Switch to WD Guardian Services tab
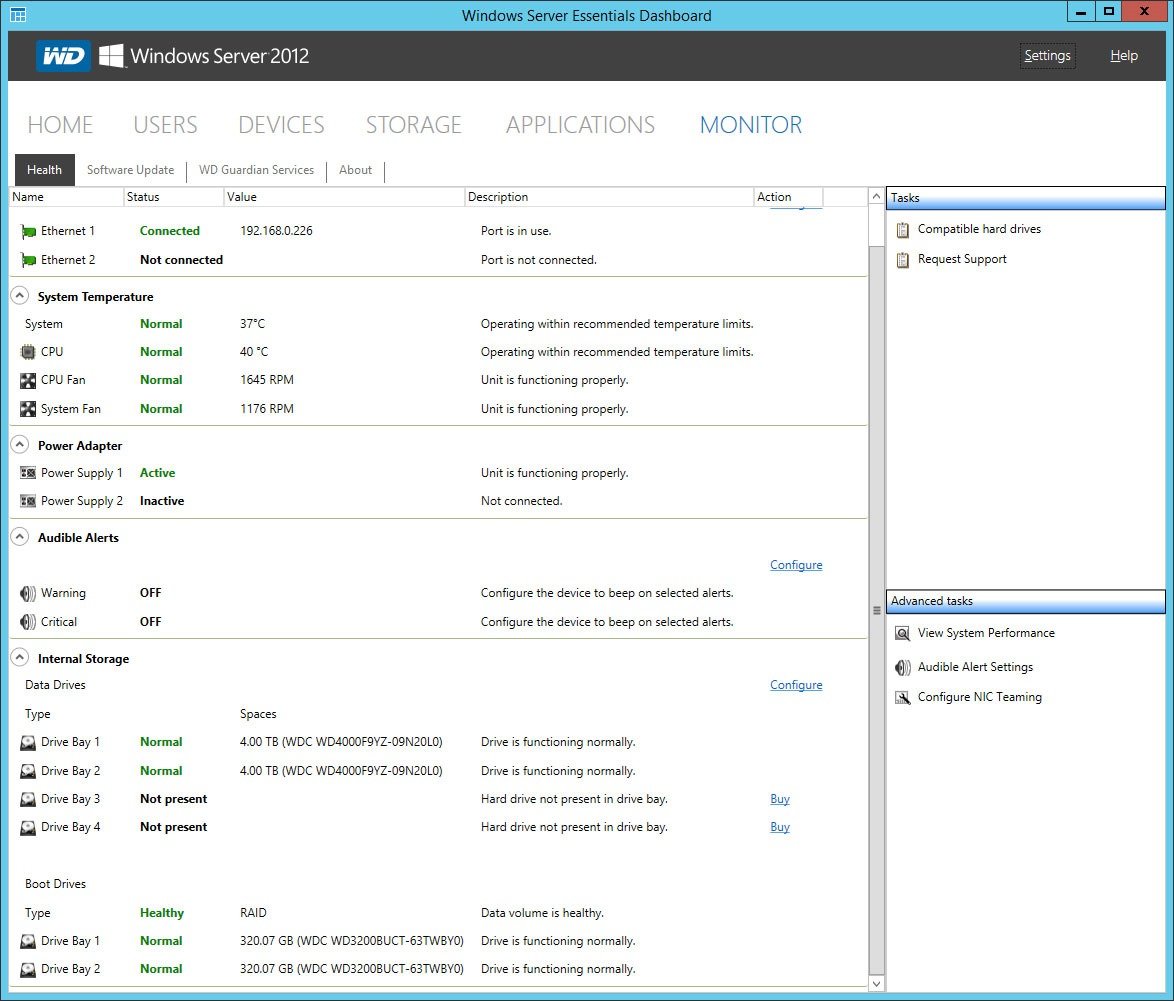Screen dimensions: 1174x1001 [256, 170]
